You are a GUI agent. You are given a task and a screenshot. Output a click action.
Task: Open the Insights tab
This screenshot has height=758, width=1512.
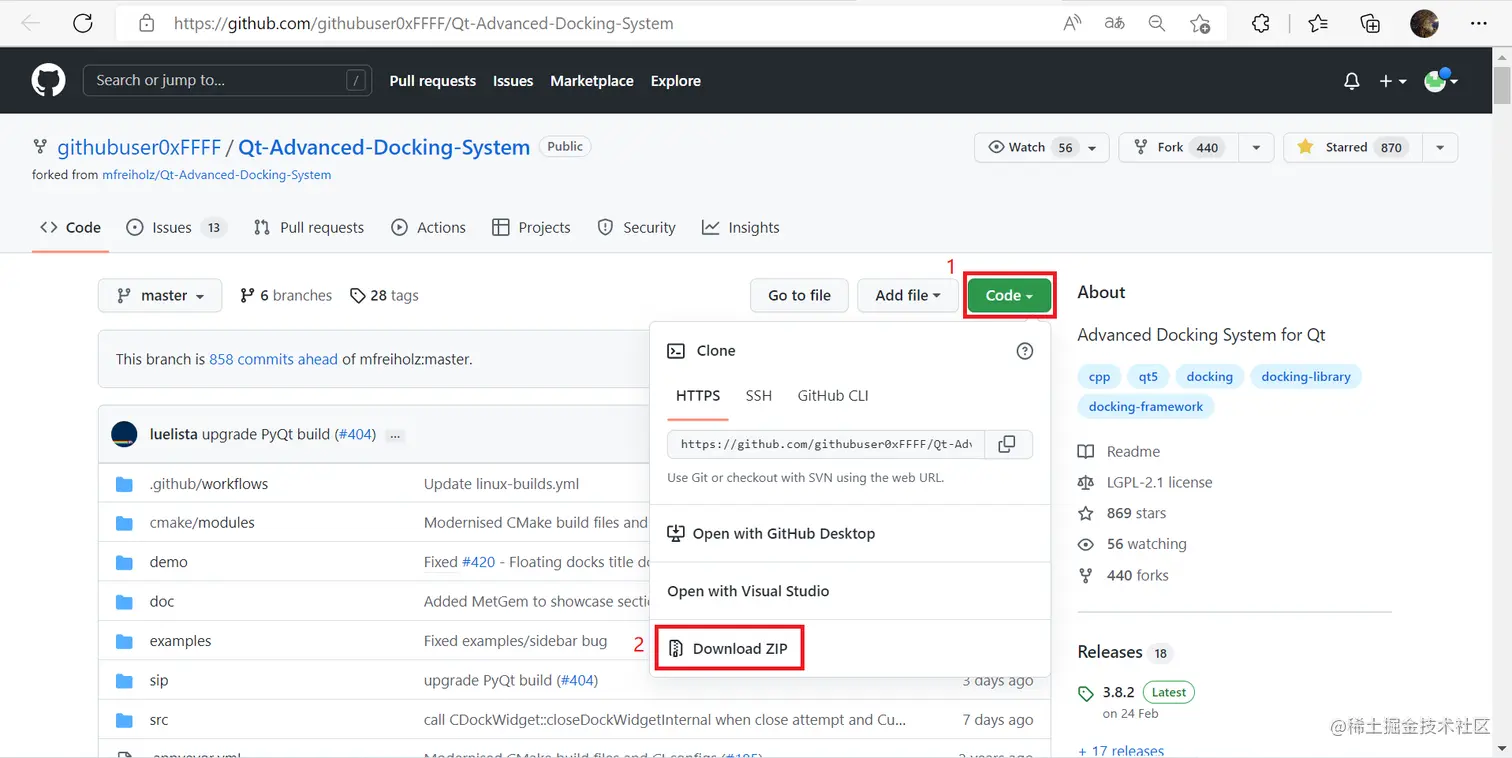[x=741, y=228]
